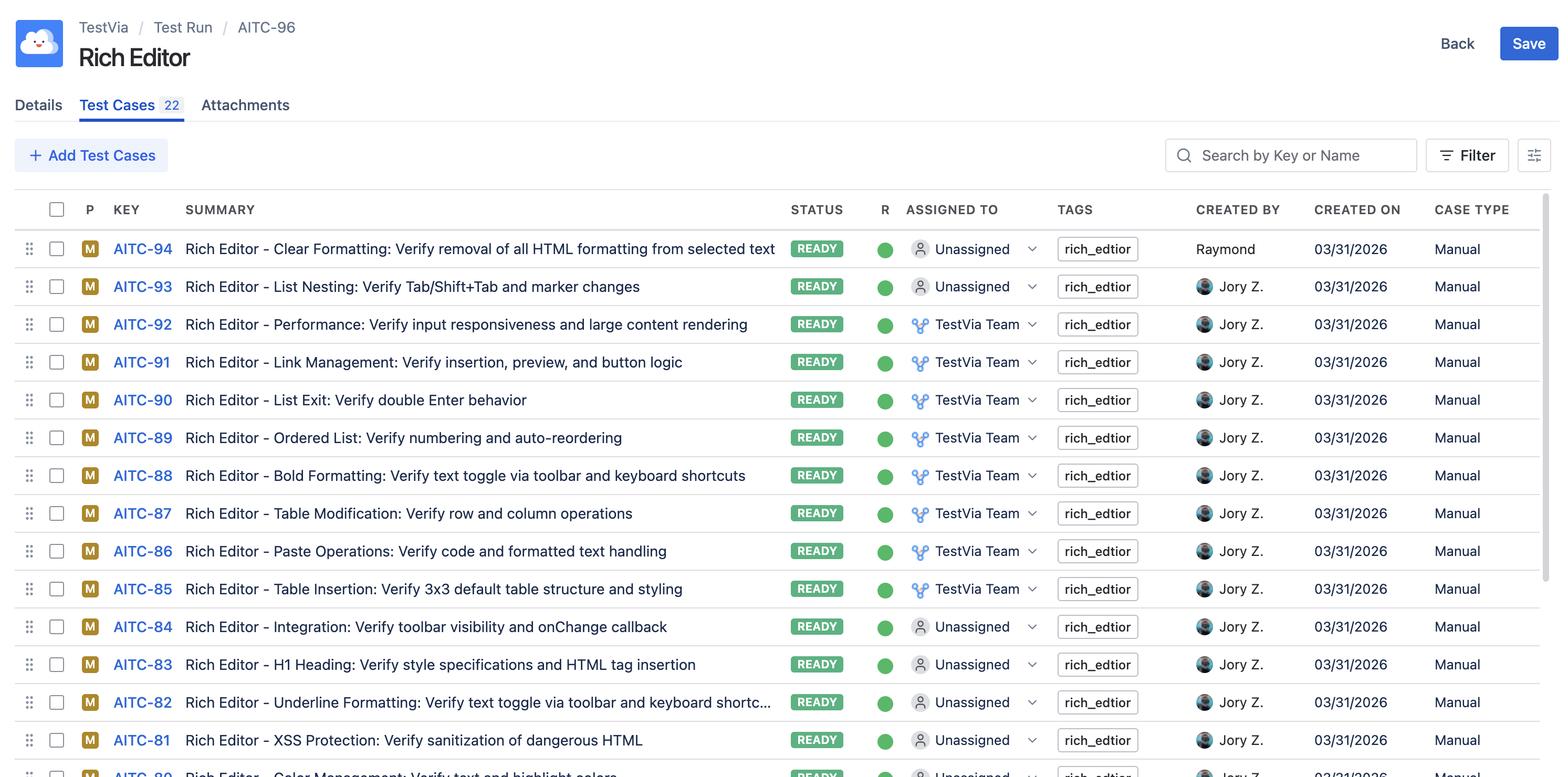Click the team icon in AITC-92 assignee
This screenshot has width=1568, height=777.
[919, 325]
